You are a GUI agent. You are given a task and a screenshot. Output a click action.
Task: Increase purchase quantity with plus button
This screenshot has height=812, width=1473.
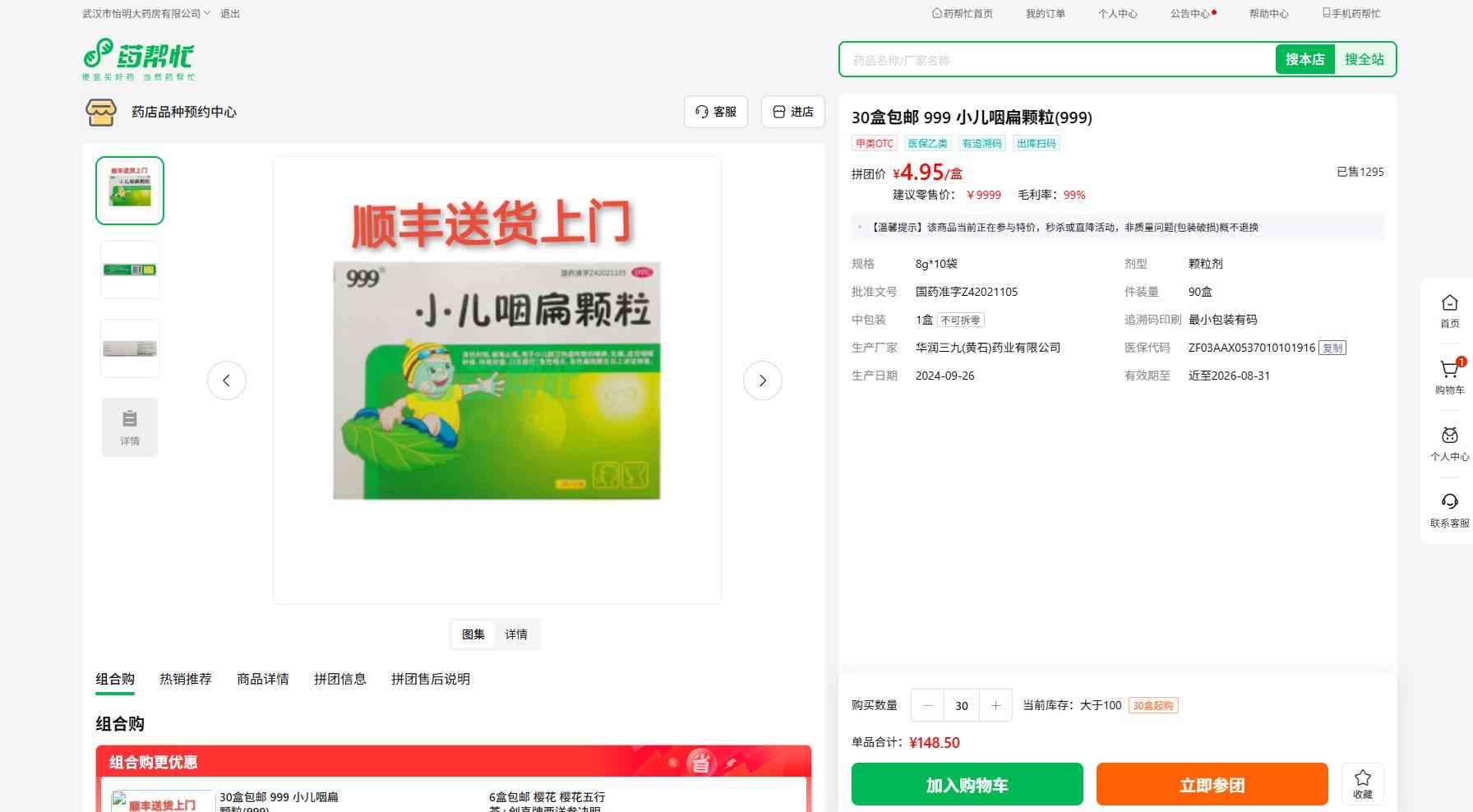[x=995, y=705]
